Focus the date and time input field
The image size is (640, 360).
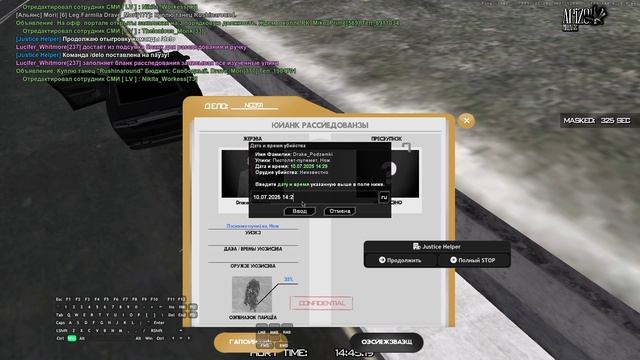(x=314, y=197)
